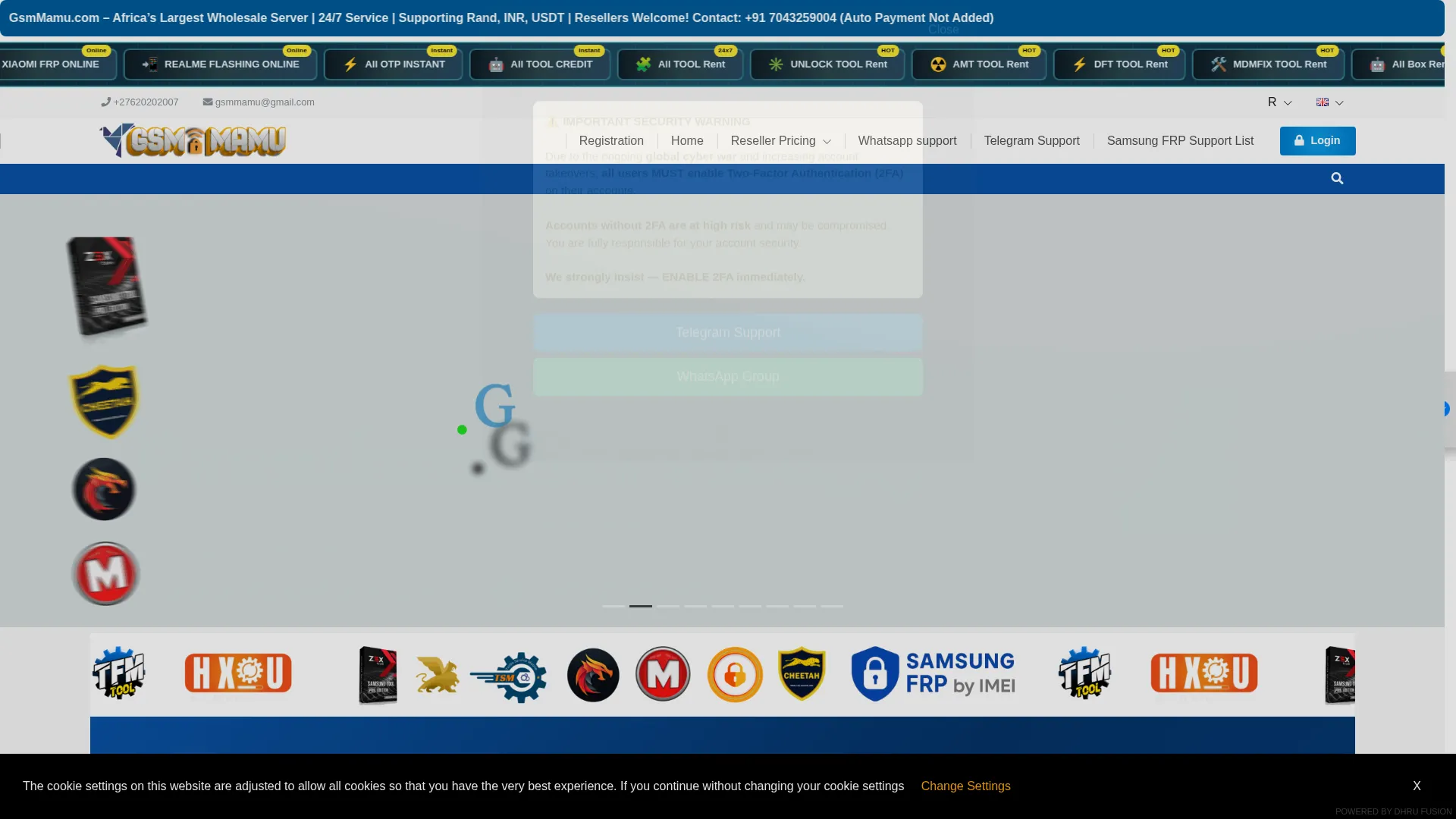Click the orange padlock circle logo
Screen dimensions: 1456x819
point(735,674)
